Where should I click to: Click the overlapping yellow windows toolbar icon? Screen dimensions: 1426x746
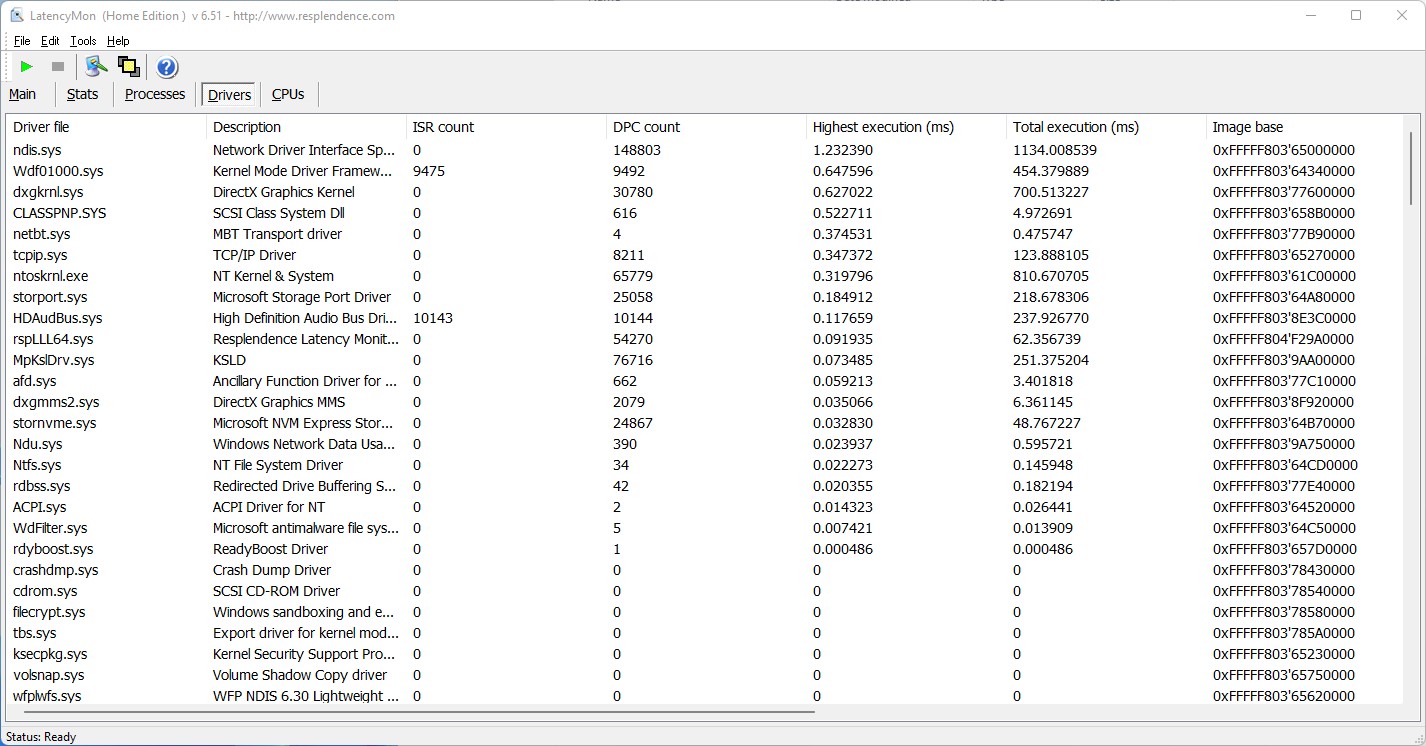[x=128, y=67]
